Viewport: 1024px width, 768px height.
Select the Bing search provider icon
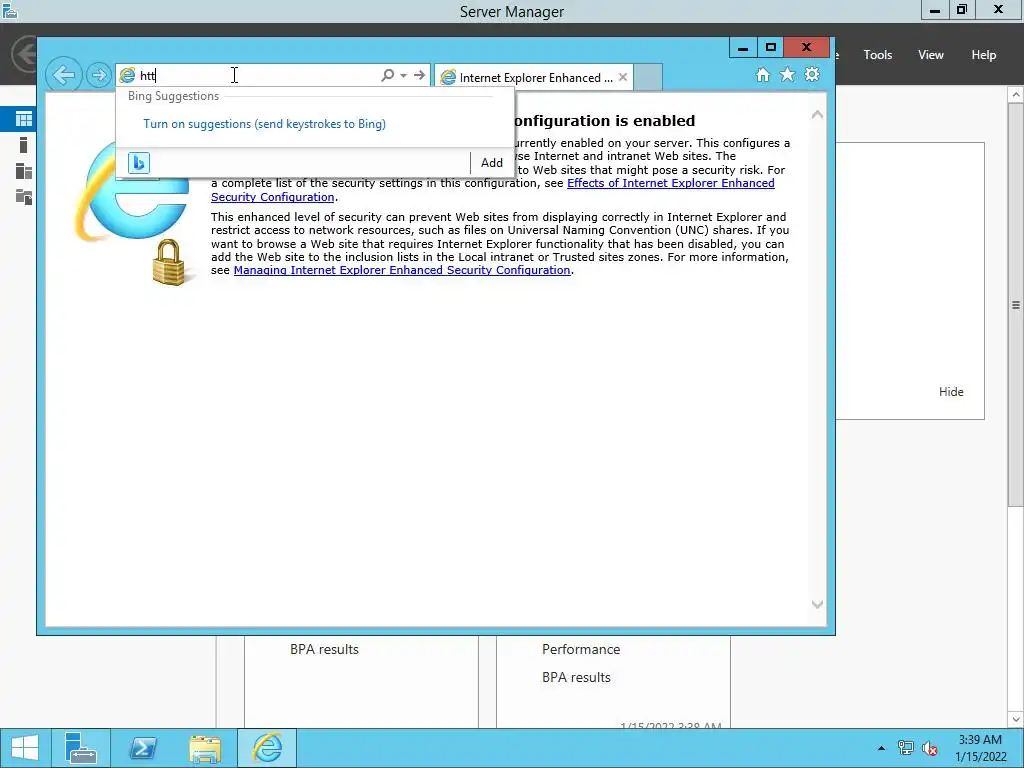coord(138,163)
